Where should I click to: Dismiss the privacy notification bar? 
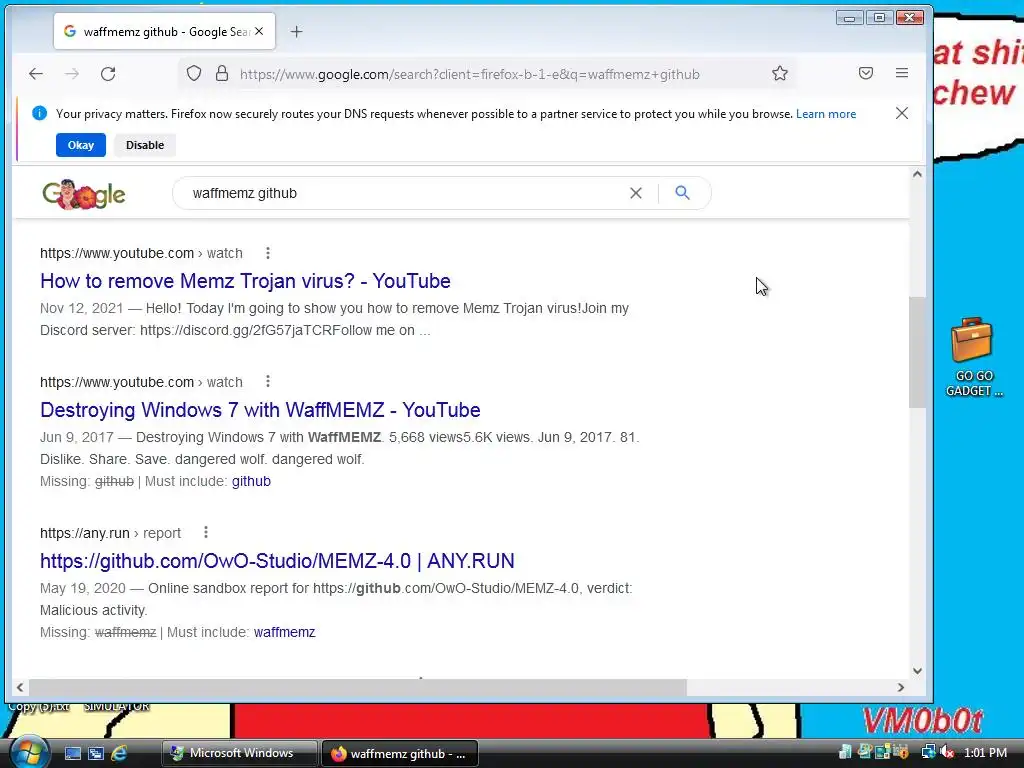click(902, 113)
